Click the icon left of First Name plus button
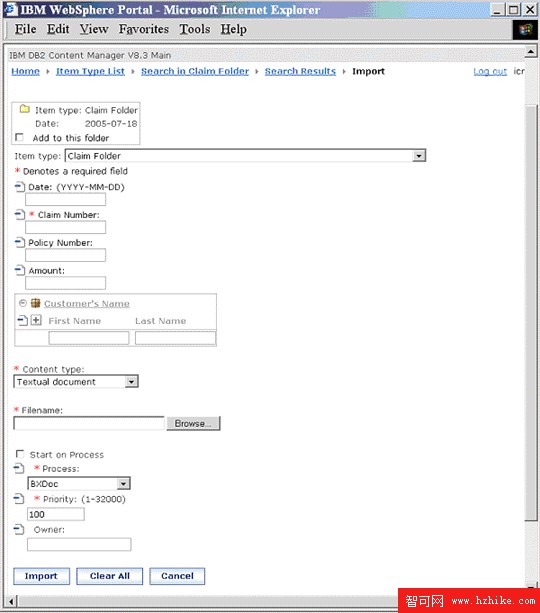Image resolution: width=540 pixels, height=613 pixels. click(x=23, y=321)
